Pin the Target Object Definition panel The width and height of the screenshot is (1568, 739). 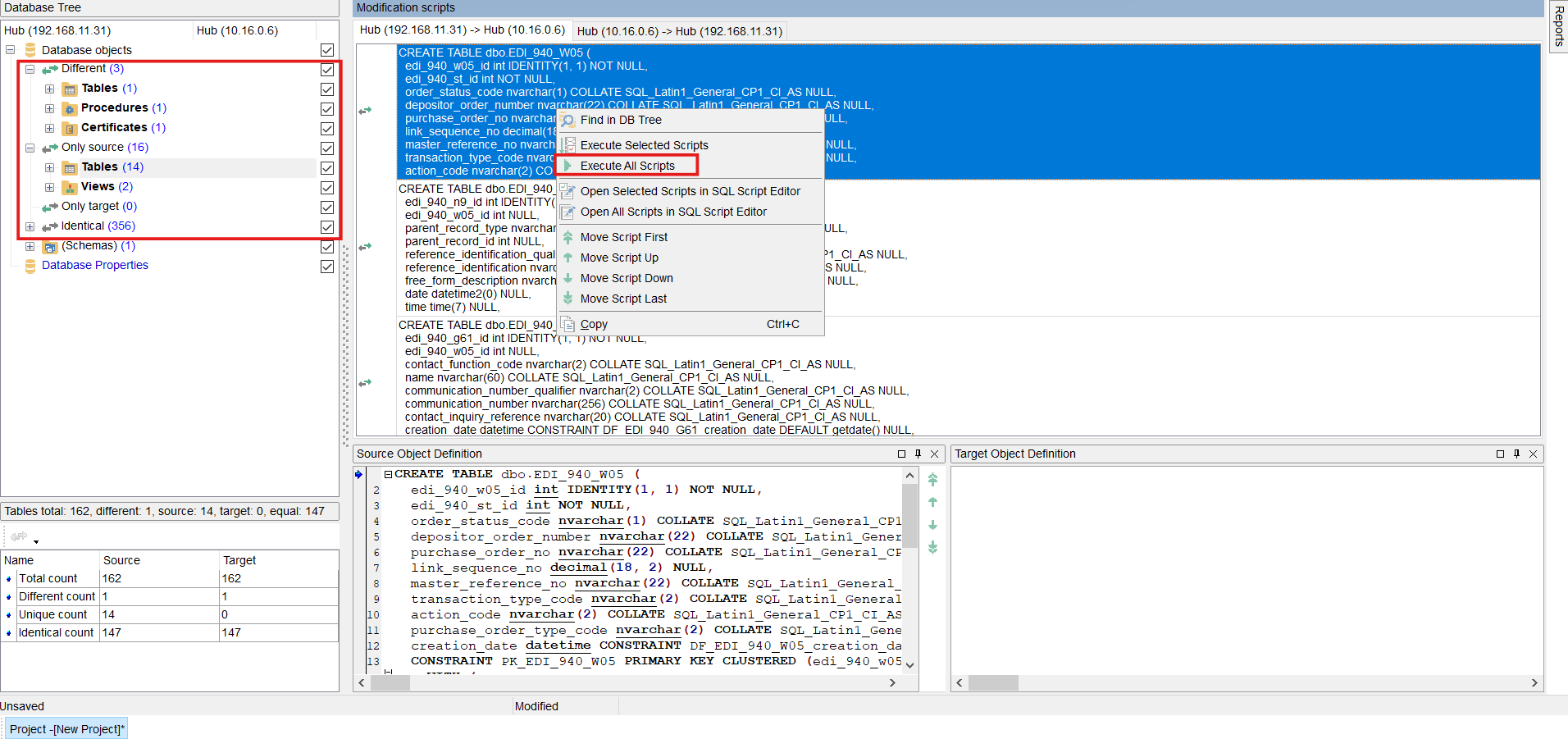1516,454
